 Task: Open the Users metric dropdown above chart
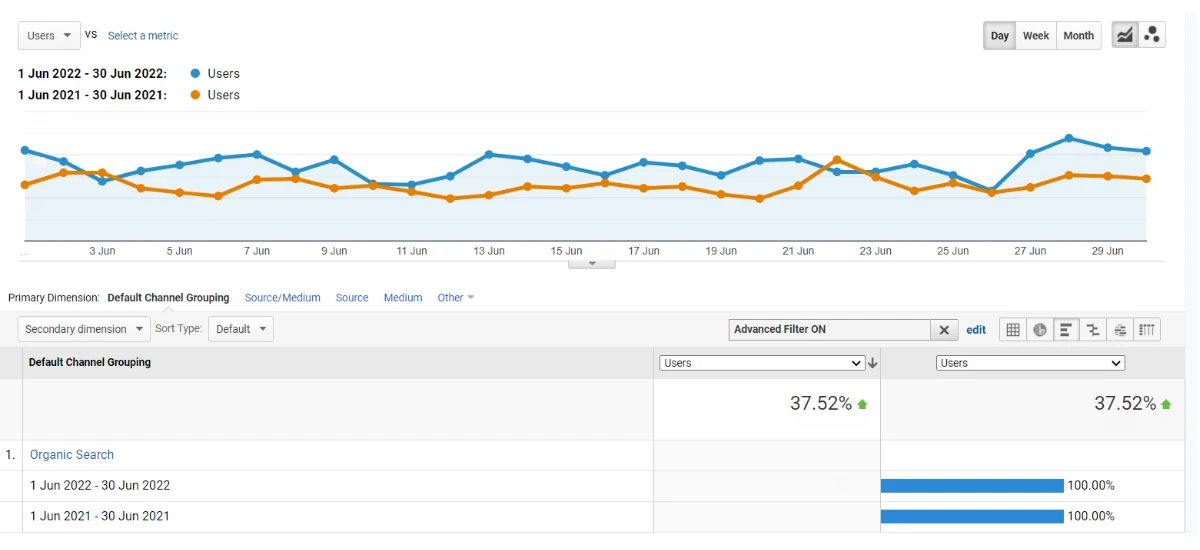click(49, 35)
